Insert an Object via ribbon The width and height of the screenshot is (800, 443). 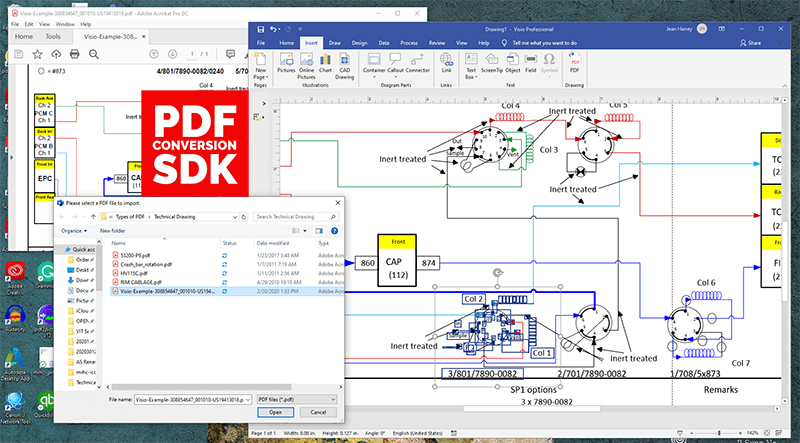click(513, 63)
